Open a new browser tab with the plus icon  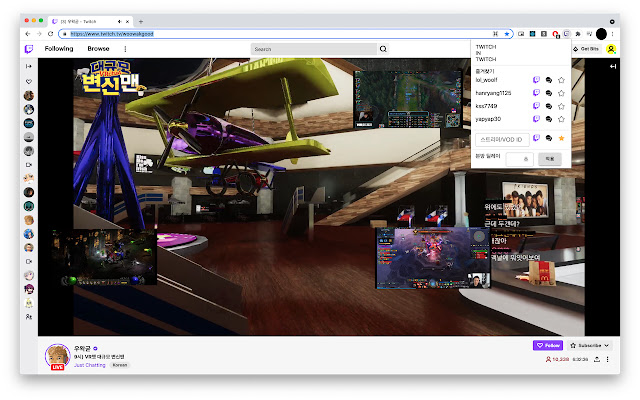(x=141, y=22)
